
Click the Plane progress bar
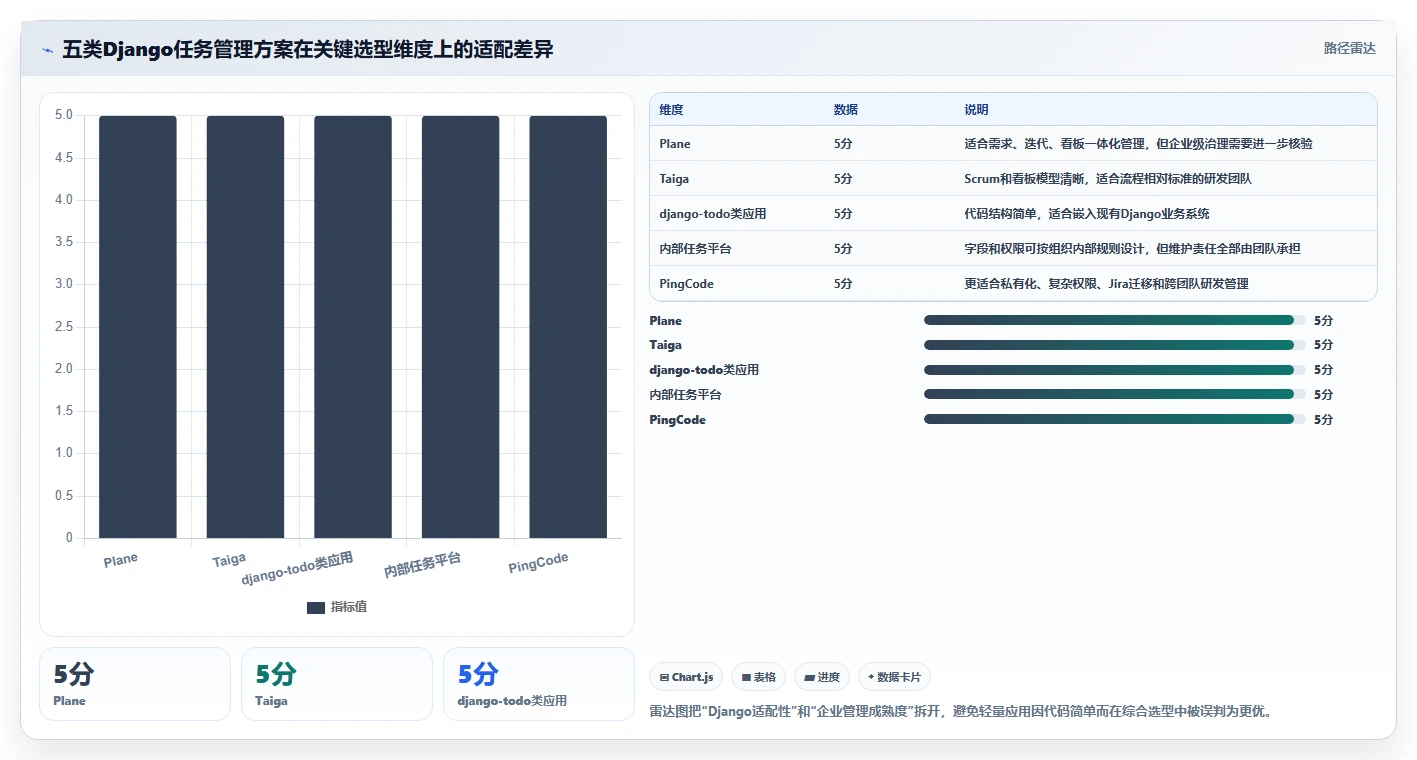coord(1115,320)
